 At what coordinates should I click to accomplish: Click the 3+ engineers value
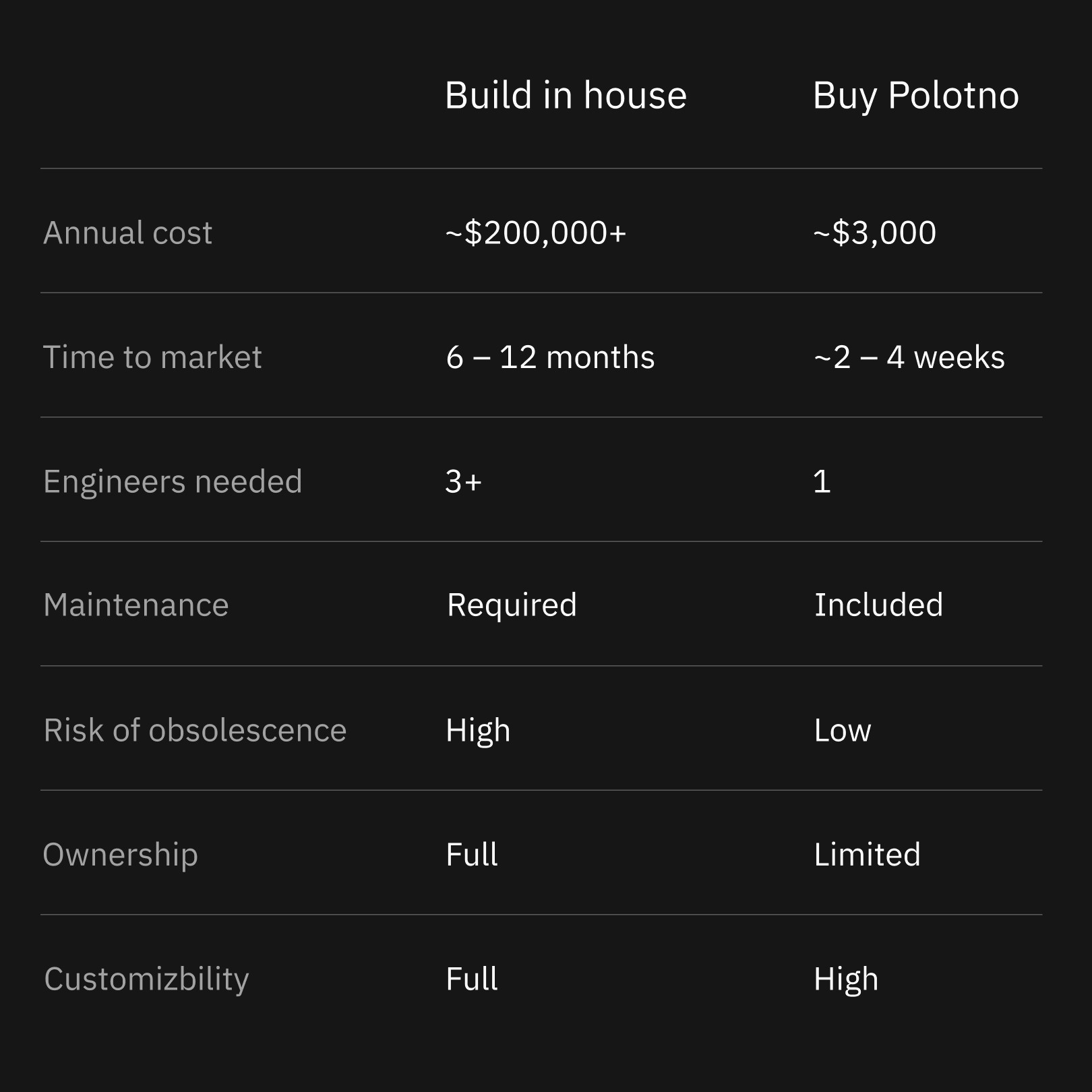pyautogui.click(x=464, y=481)
